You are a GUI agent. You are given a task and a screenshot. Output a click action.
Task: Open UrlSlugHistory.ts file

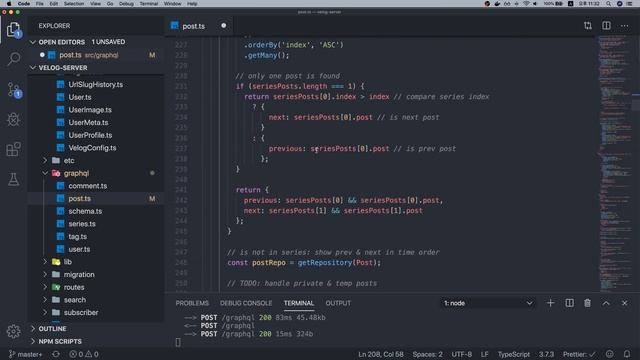[x=96, y=84]
